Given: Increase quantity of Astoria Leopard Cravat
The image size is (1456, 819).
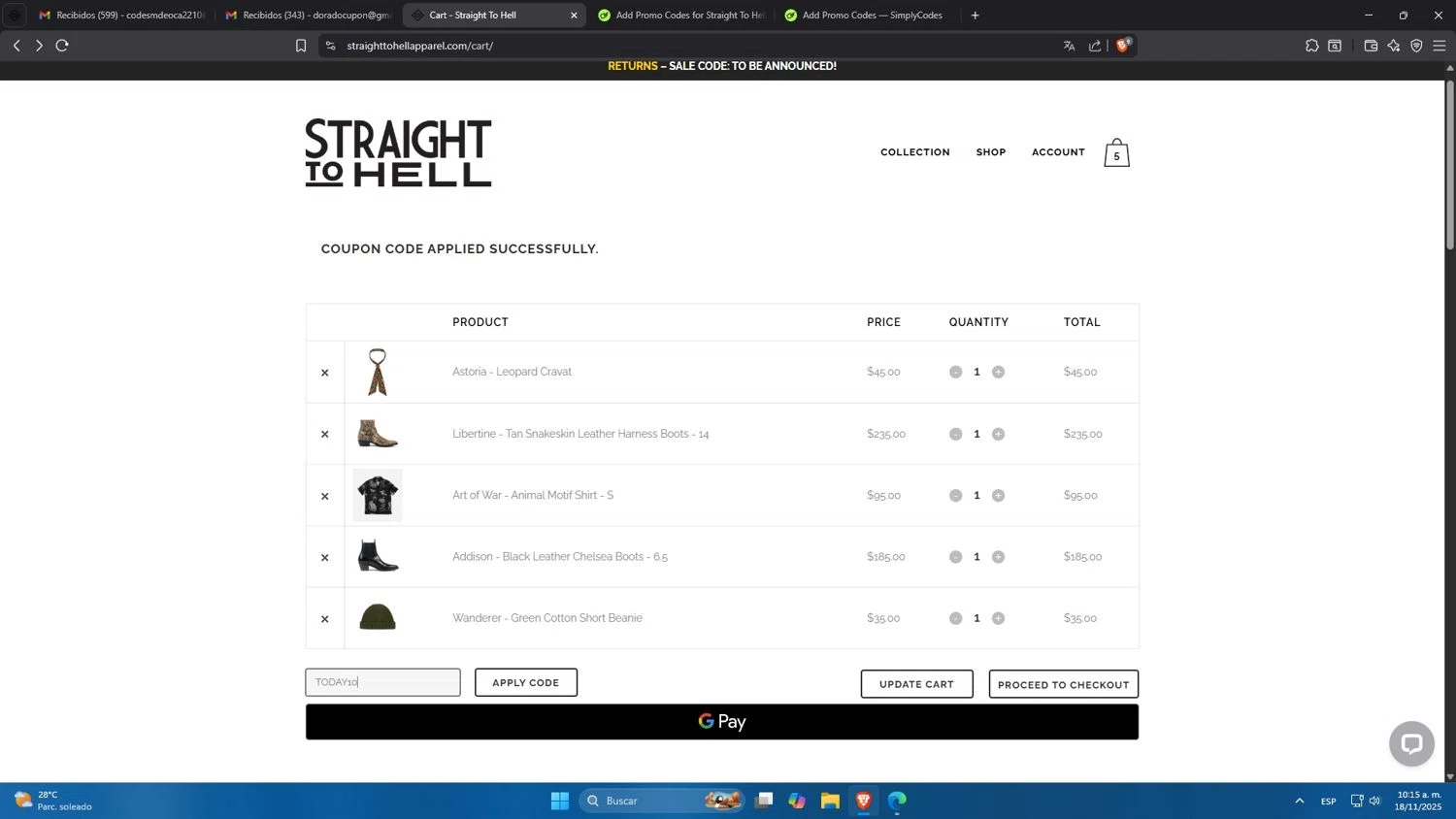Looking at the screenshot, I should [x=998, y=372].
